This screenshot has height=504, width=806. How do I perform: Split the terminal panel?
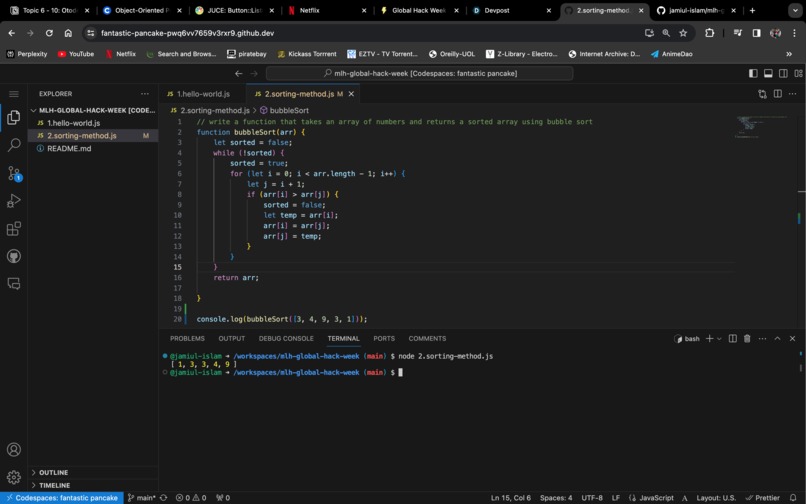(732, 338)
